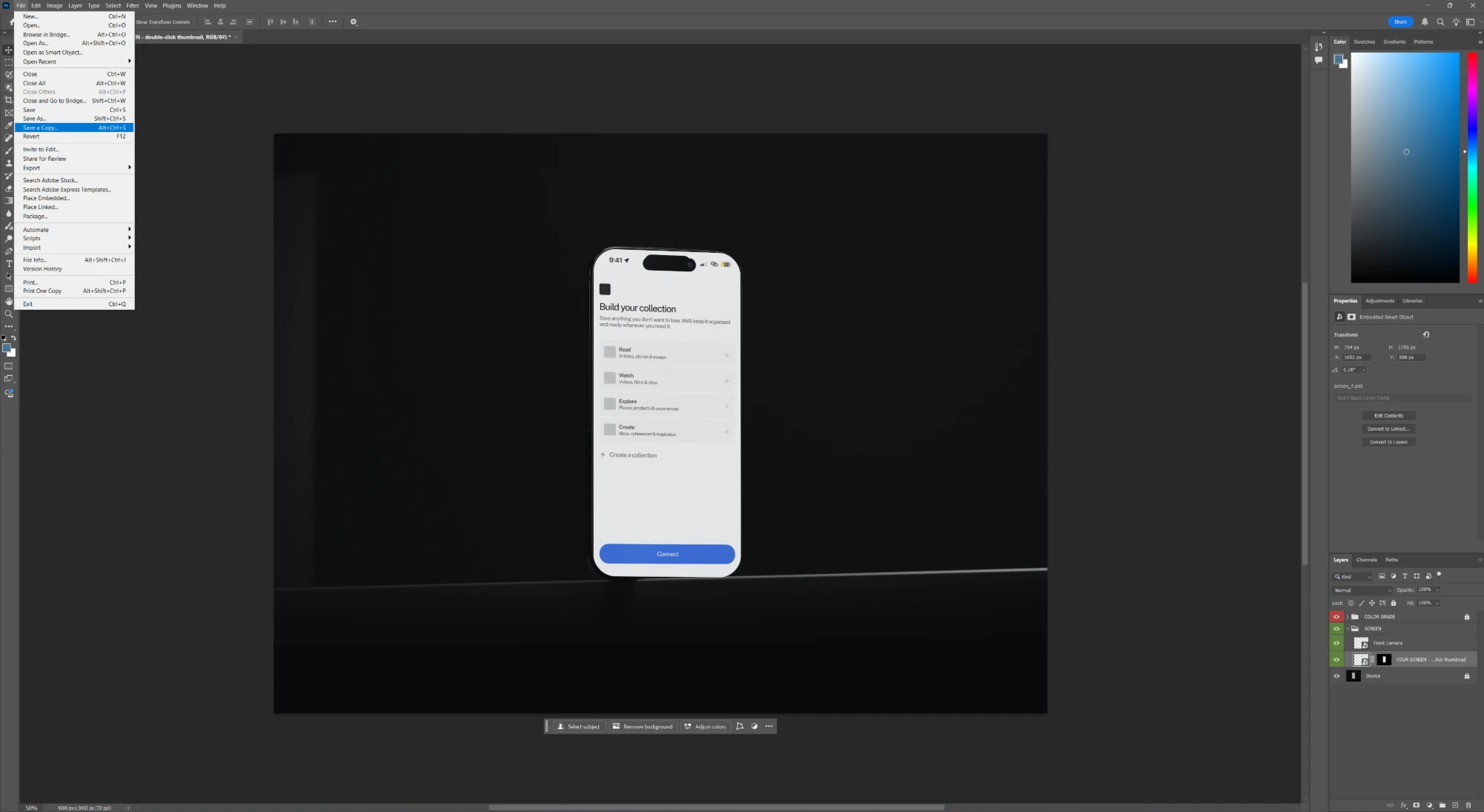
Task: Hide the COLOR GRADE group
Action: 1336,617
